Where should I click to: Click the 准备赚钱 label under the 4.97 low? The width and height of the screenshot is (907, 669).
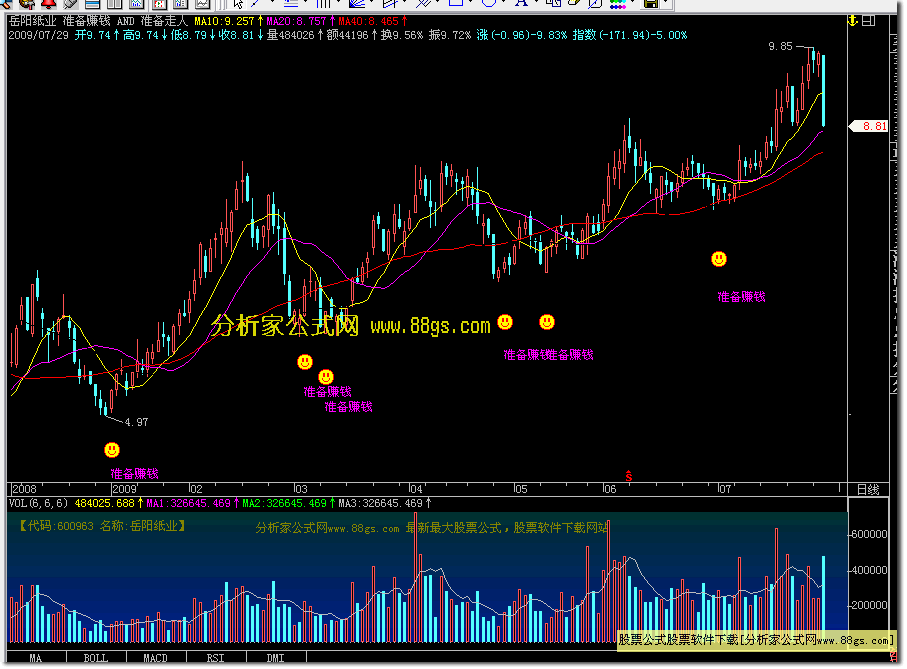[135, 474]
